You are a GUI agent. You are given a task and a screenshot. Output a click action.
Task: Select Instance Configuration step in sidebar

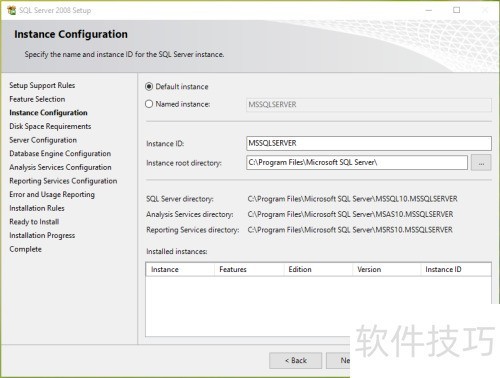pos(48,113)
